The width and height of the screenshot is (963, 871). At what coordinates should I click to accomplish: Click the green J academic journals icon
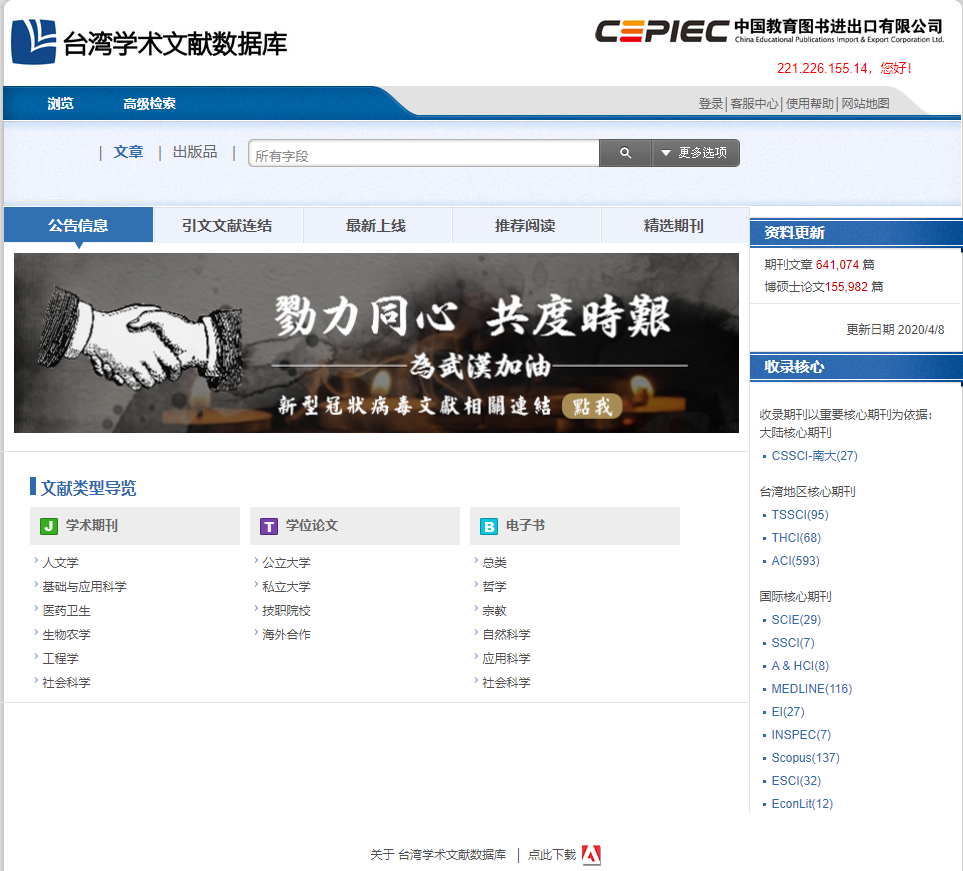click(49, 526)
